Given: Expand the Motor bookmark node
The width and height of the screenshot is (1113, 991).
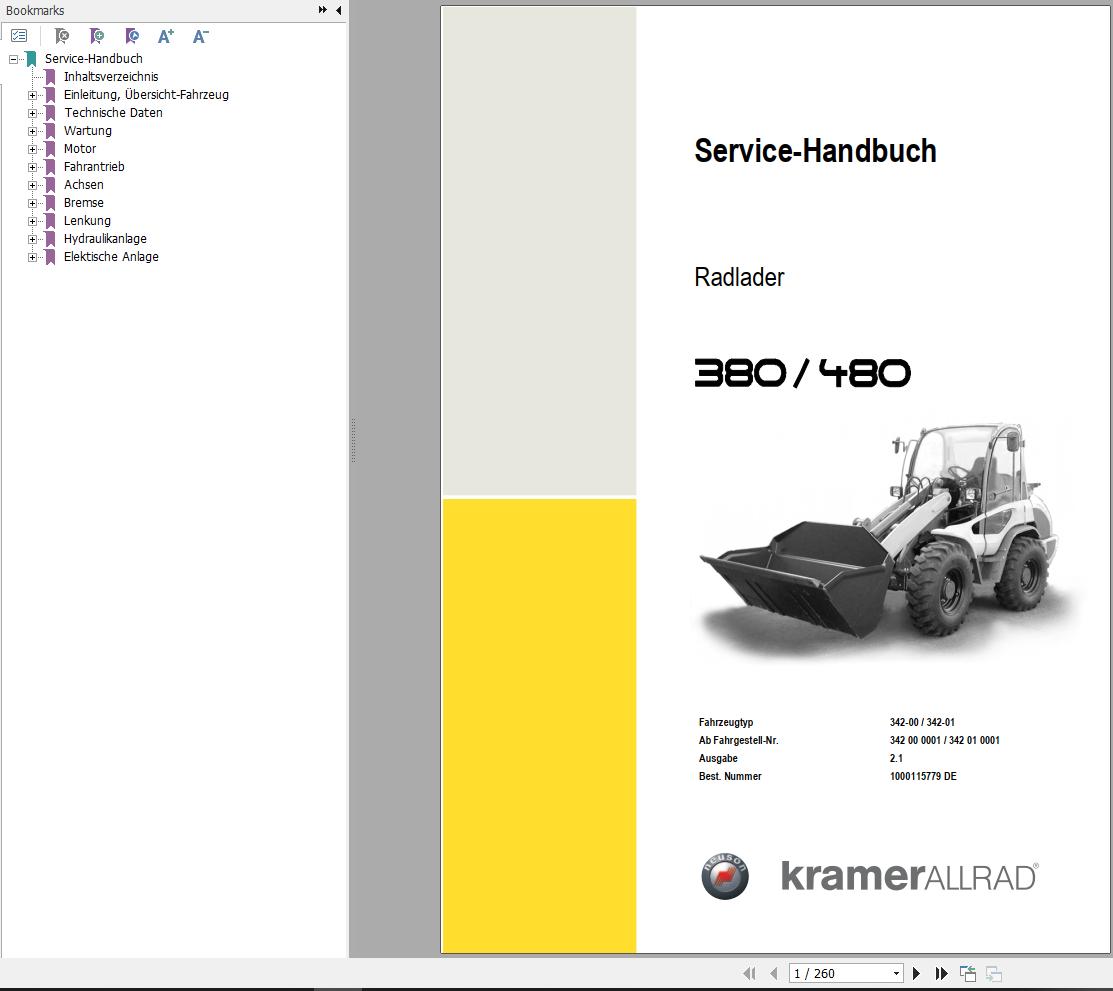Looking at the screenshot, I should pyautogui.click(x=32, y=150).
